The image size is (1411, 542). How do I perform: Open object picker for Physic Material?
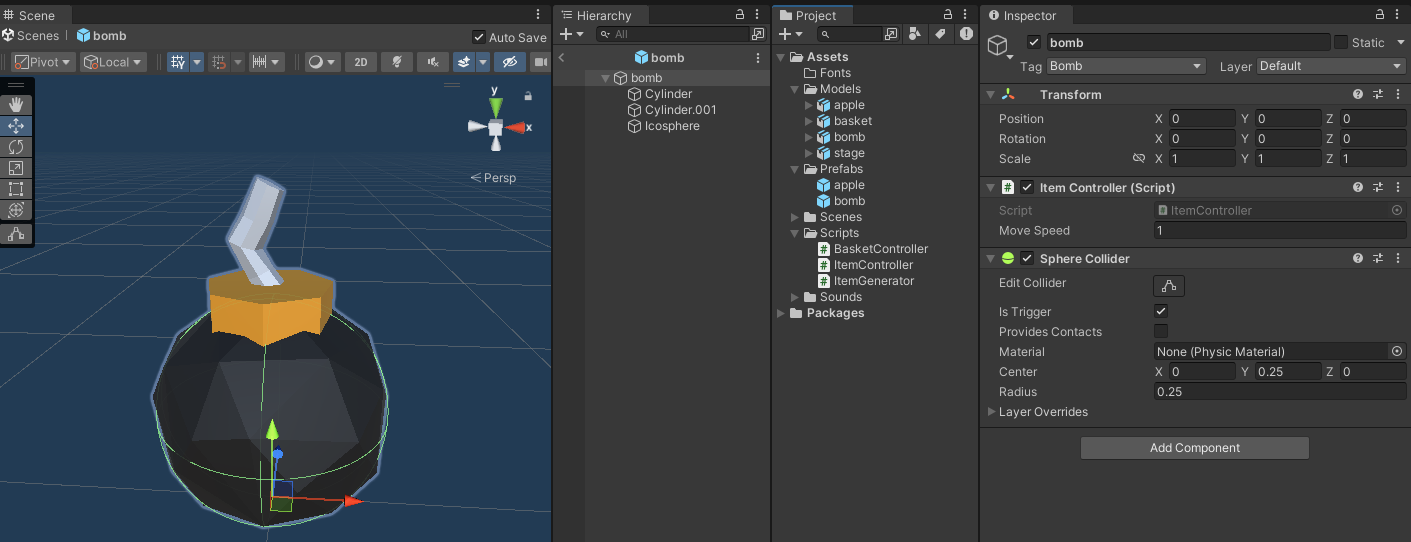pyautogui.click(x=1397, y=351)
